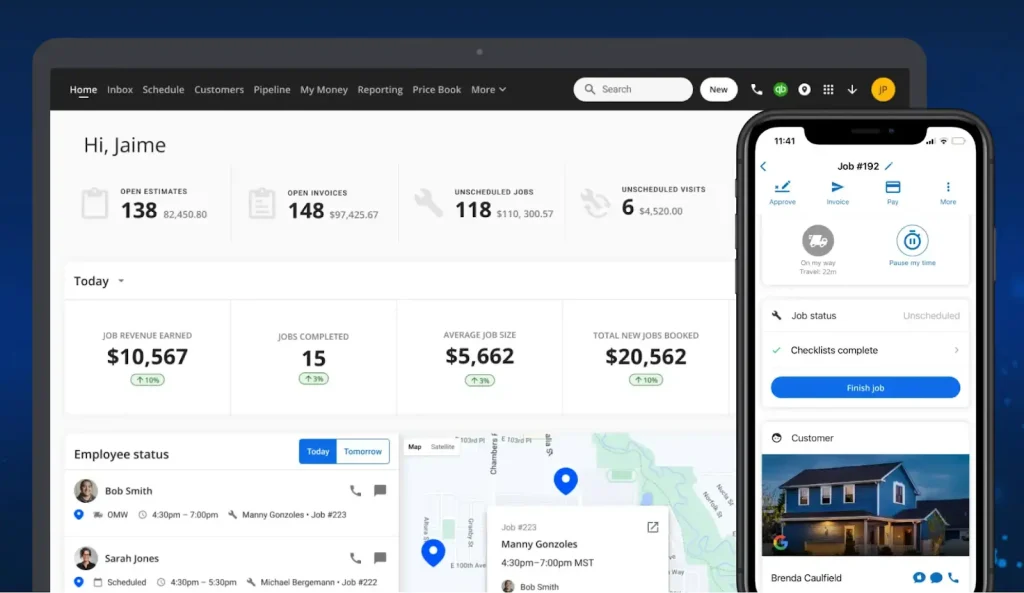Screen dimensions: 1024x593
Task: Tap the Finish job button
Action: [x=865, y=387]
